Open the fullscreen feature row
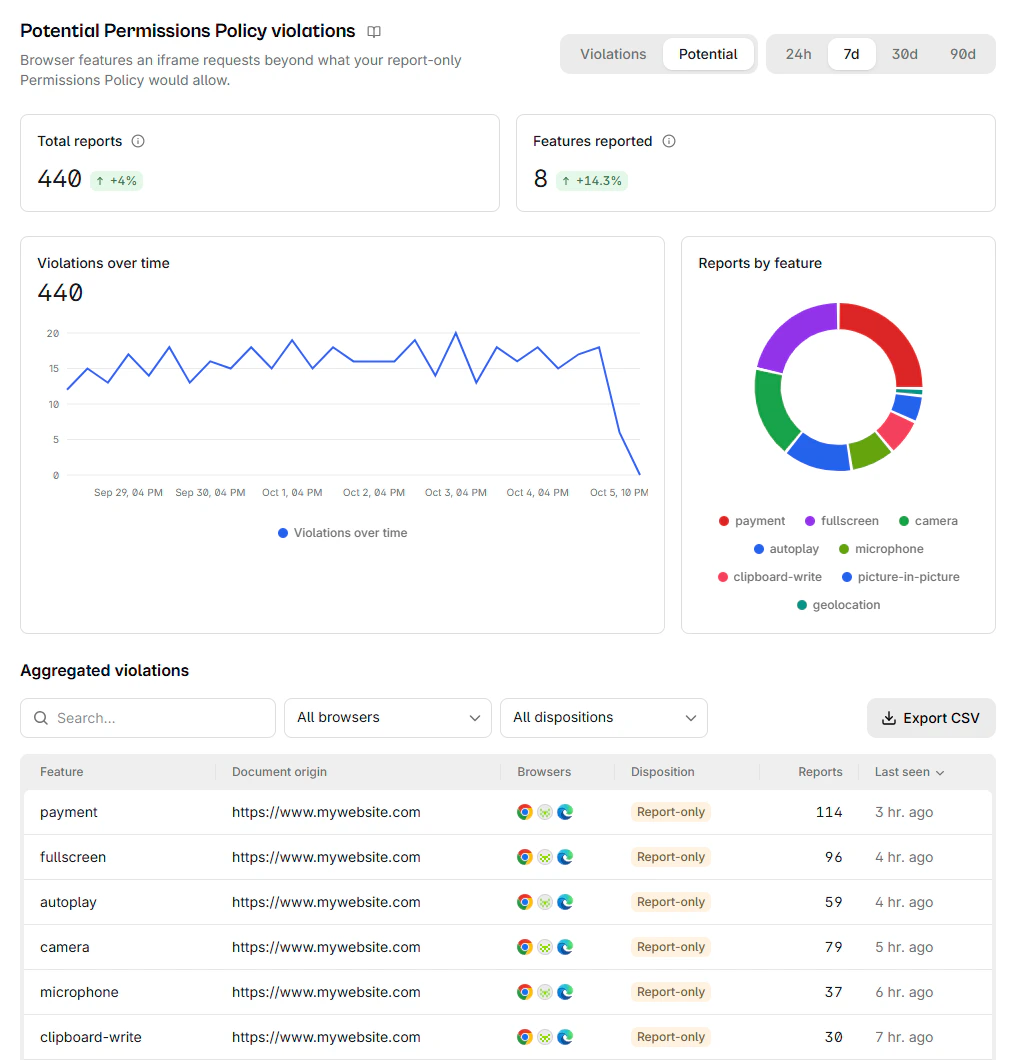Image resolution: width=1016 pixels, height=1060 pixels. 508,857
